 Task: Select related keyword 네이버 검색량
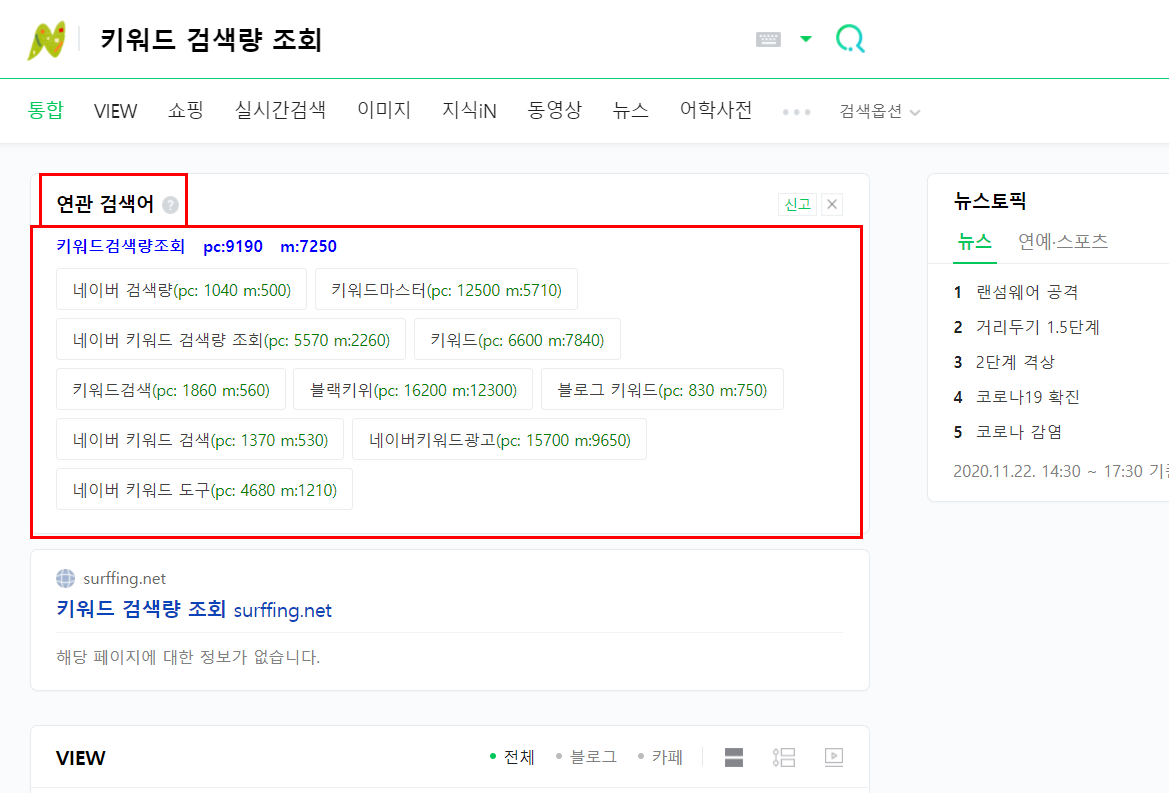[181, 290]
